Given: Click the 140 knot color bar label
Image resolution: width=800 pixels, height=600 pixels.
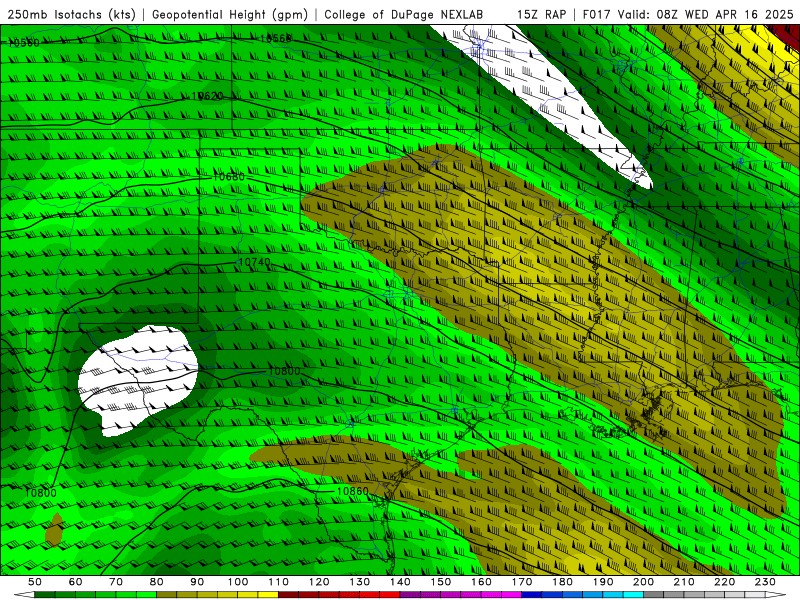Looking at the screenshot, I should point(401,582).
